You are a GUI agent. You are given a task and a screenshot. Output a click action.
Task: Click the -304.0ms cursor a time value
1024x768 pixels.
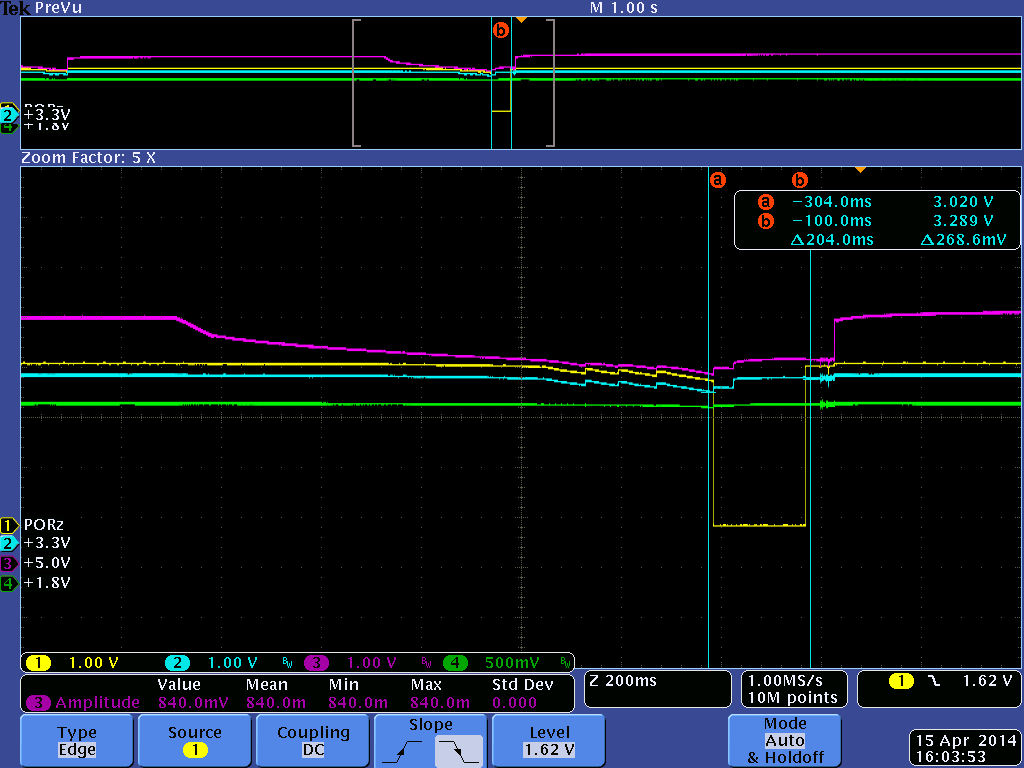click(x=832, y=202)
